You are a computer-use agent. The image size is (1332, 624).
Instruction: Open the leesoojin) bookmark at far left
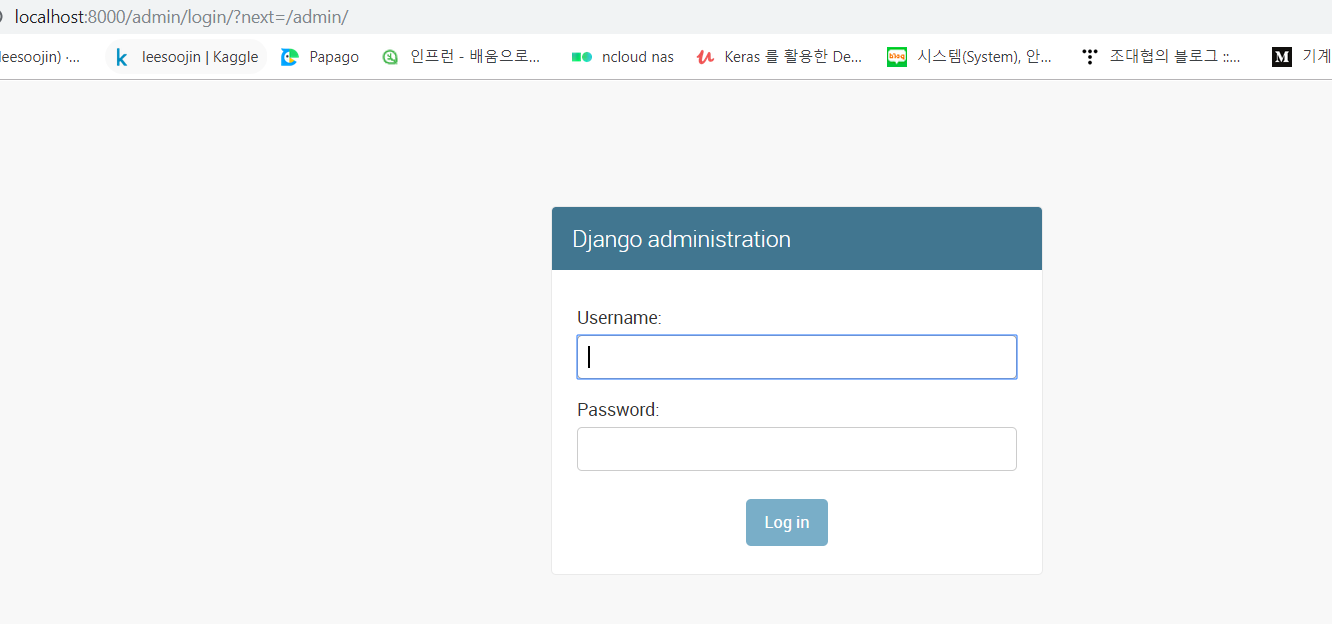(x=42, y=57)
